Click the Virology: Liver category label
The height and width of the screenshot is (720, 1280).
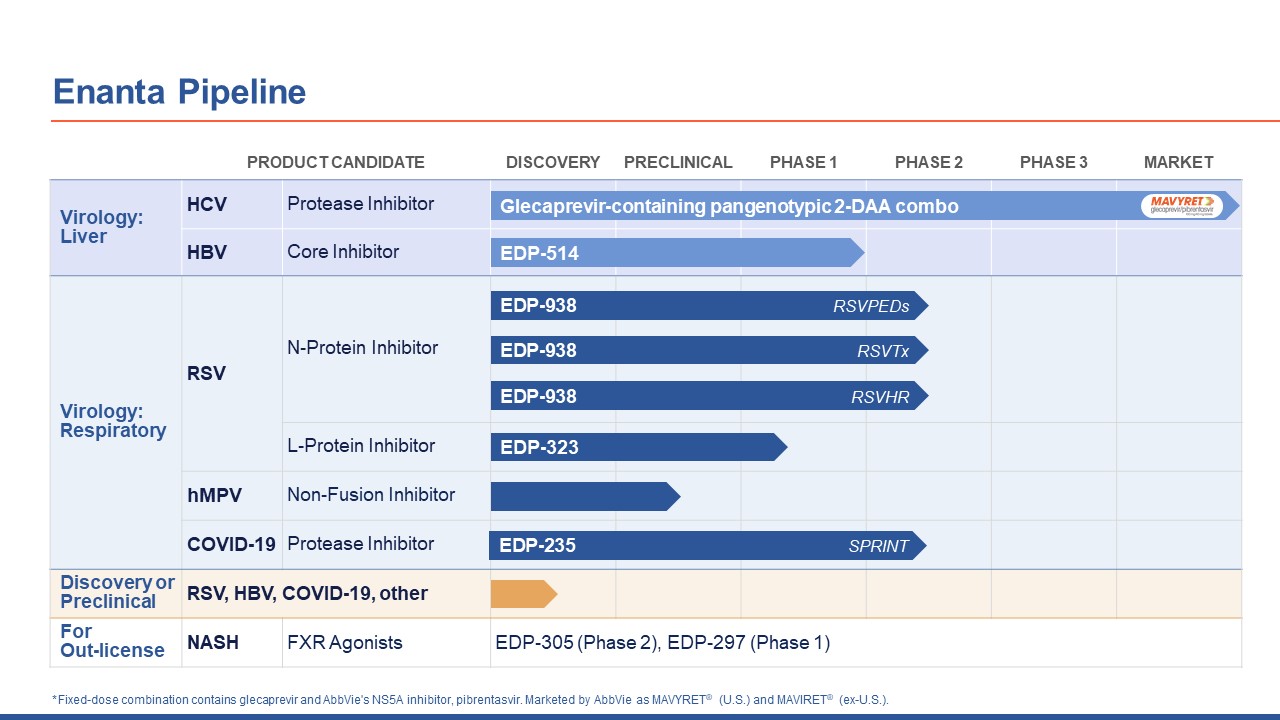(101, 227)
